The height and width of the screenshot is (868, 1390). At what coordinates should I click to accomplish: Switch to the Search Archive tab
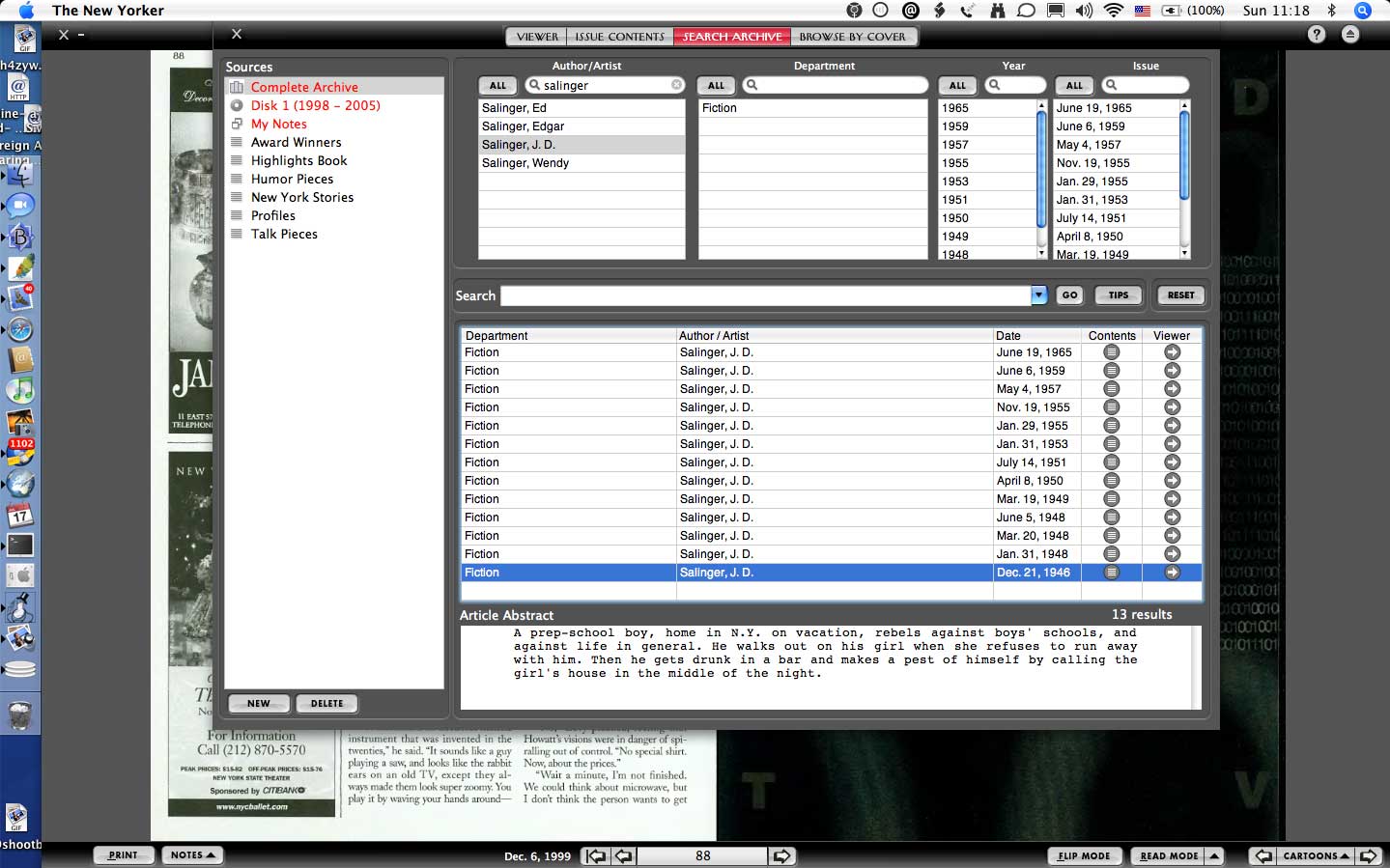[732, 37]
